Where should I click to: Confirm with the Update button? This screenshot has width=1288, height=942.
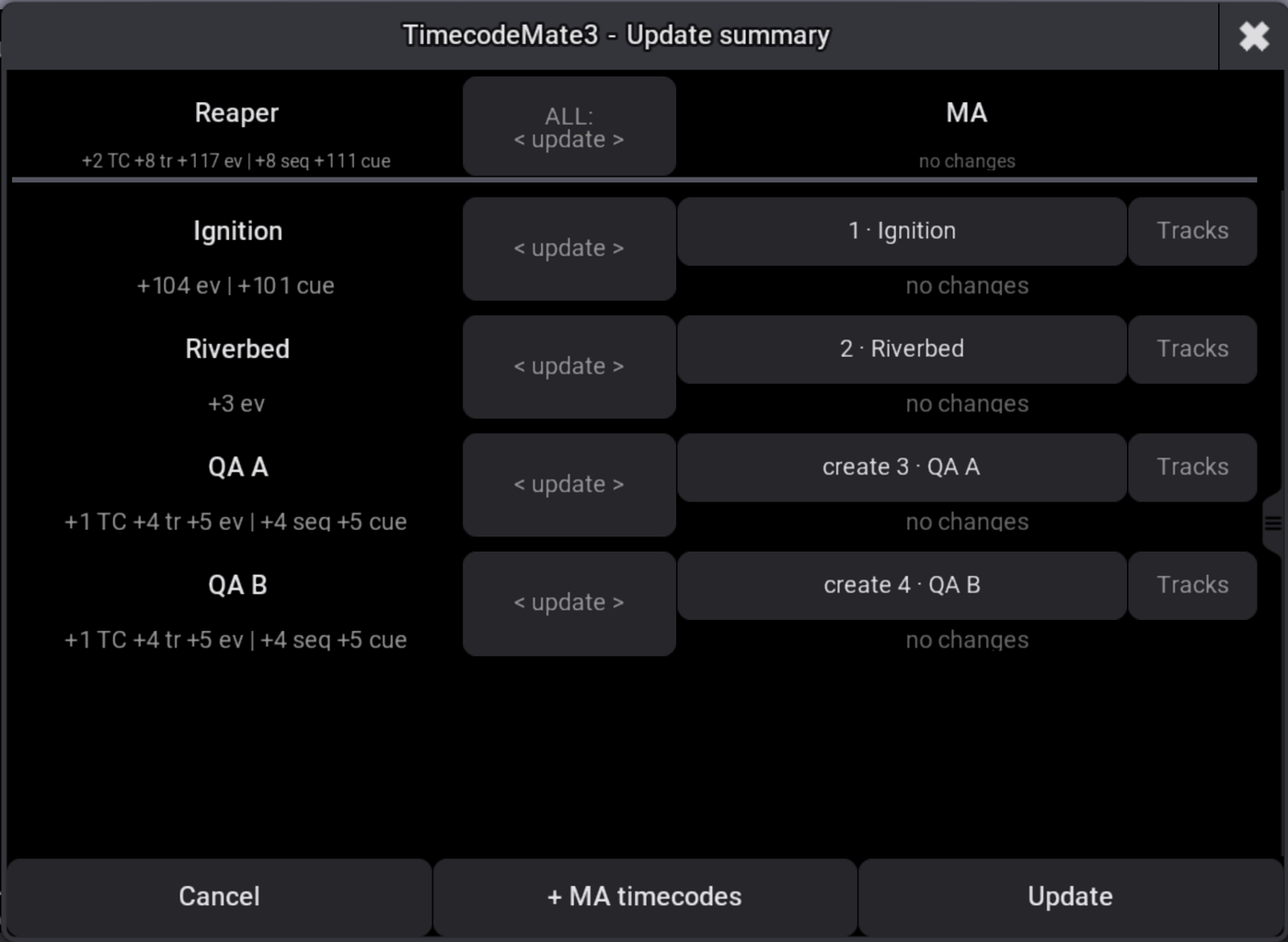click(x=1070, y=897)
